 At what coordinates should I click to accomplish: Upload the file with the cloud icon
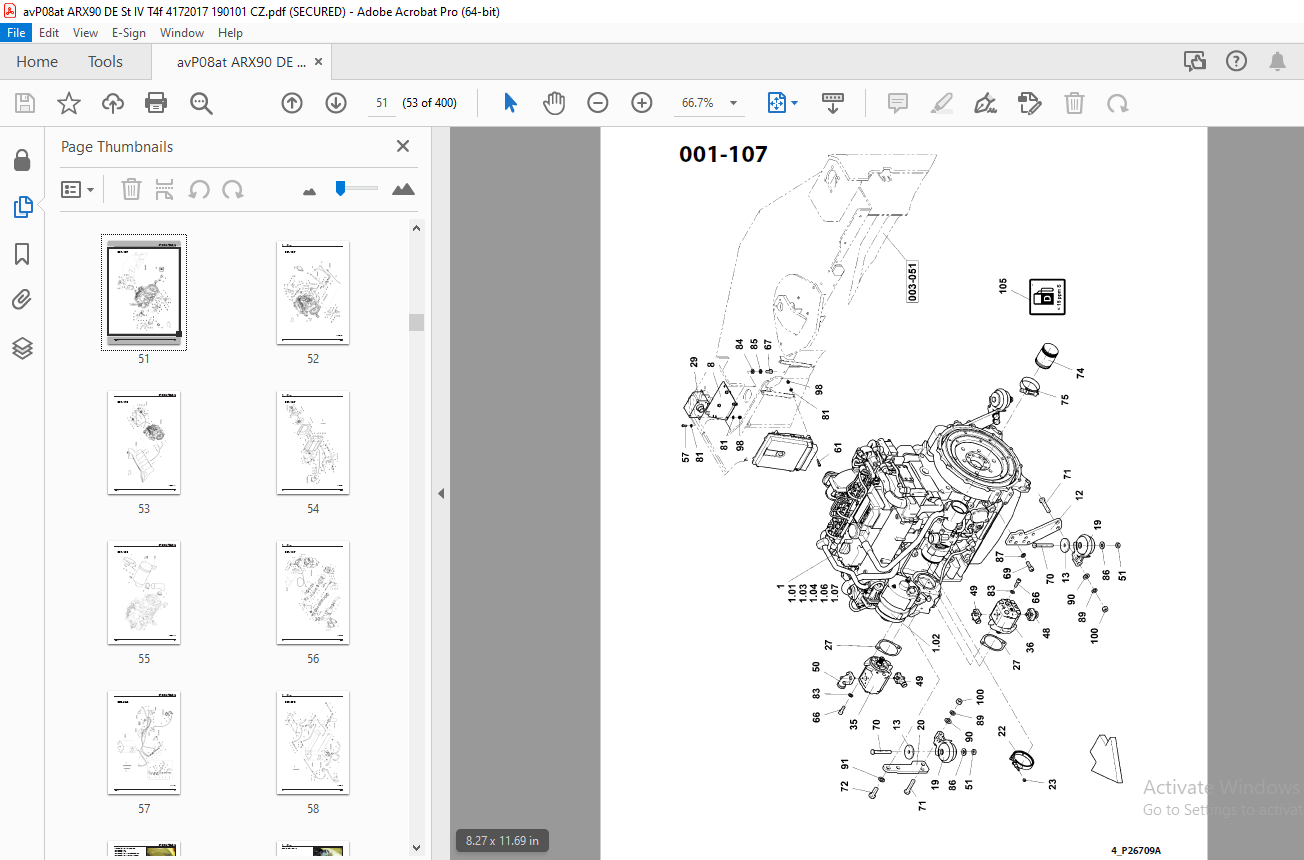(112, 103)
